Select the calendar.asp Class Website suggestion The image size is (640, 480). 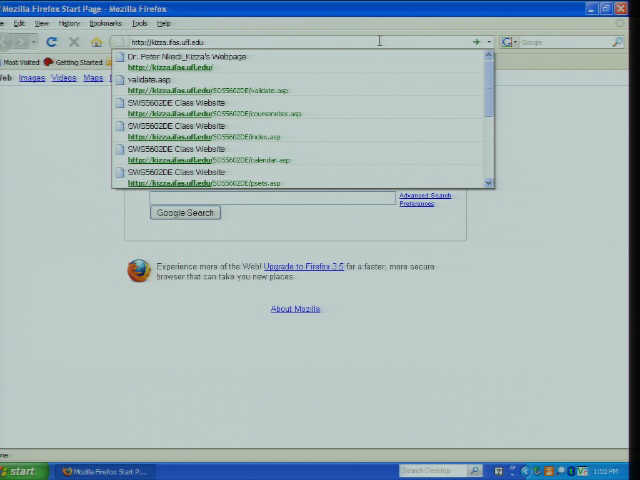coord(298,154)
